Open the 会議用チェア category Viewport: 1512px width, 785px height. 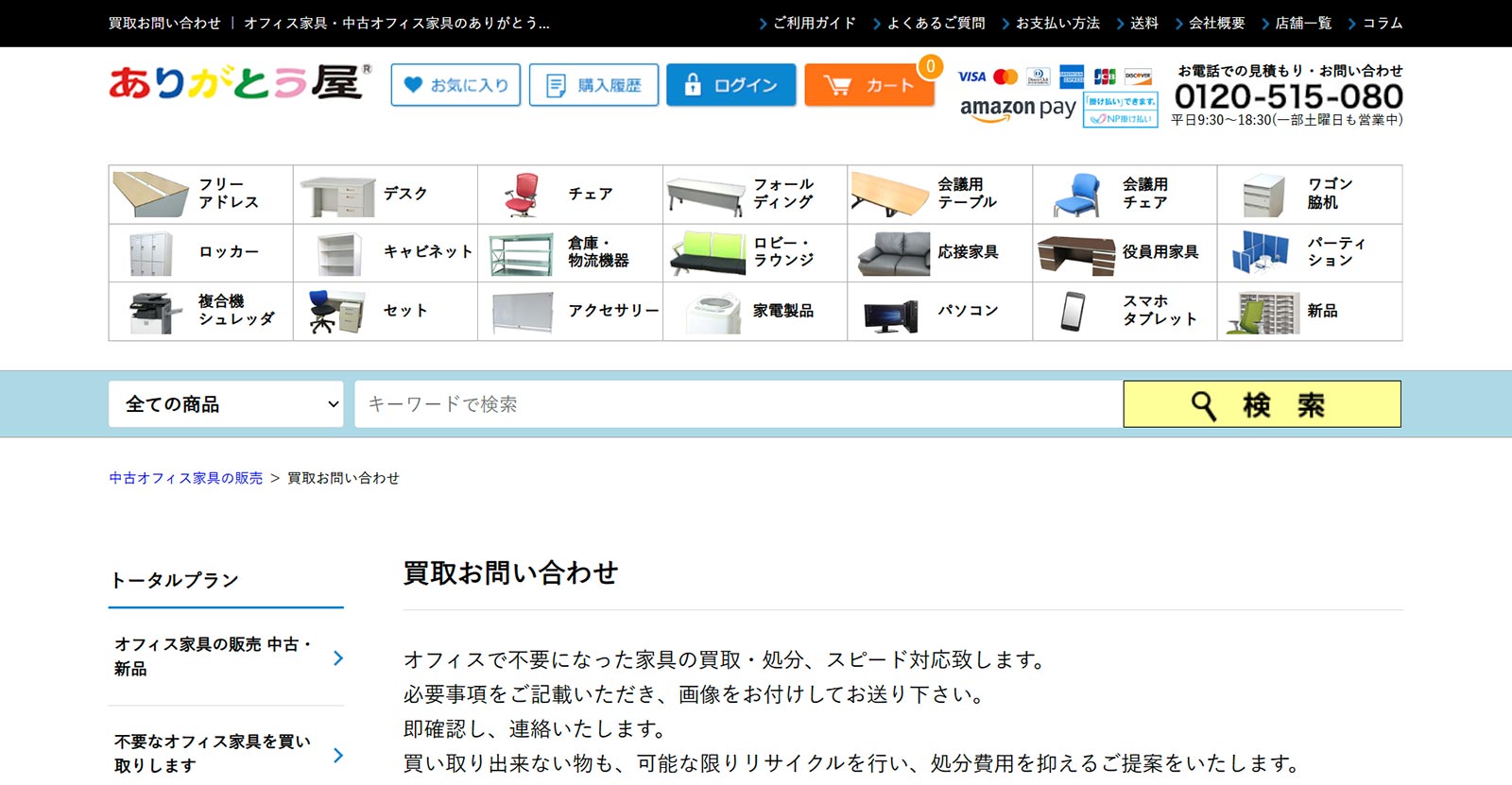[x=1125, y=194]
